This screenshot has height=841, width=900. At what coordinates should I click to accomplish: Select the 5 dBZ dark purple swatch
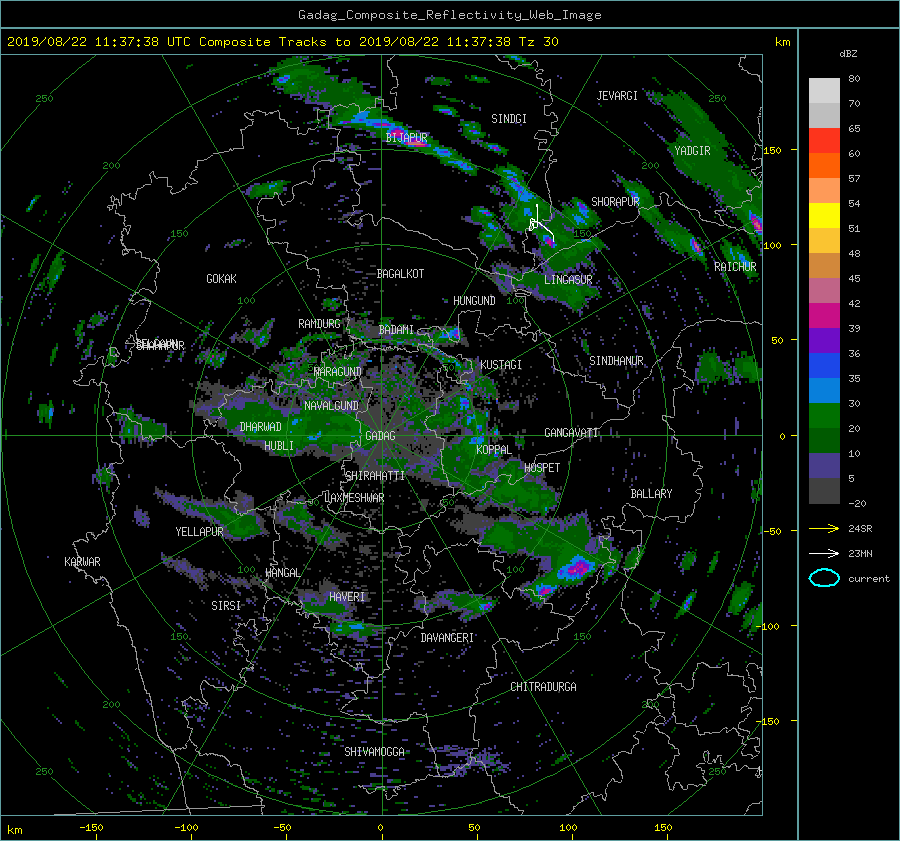(824, 466)
